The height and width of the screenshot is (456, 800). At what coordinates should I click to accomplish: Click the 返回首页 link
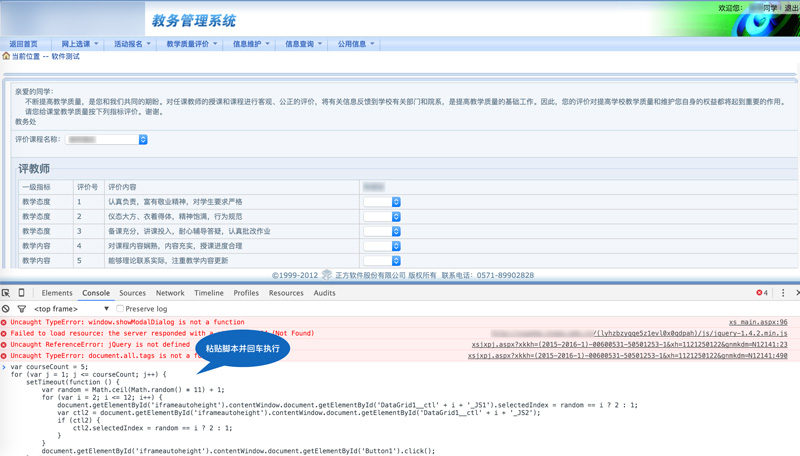point(23,44)
